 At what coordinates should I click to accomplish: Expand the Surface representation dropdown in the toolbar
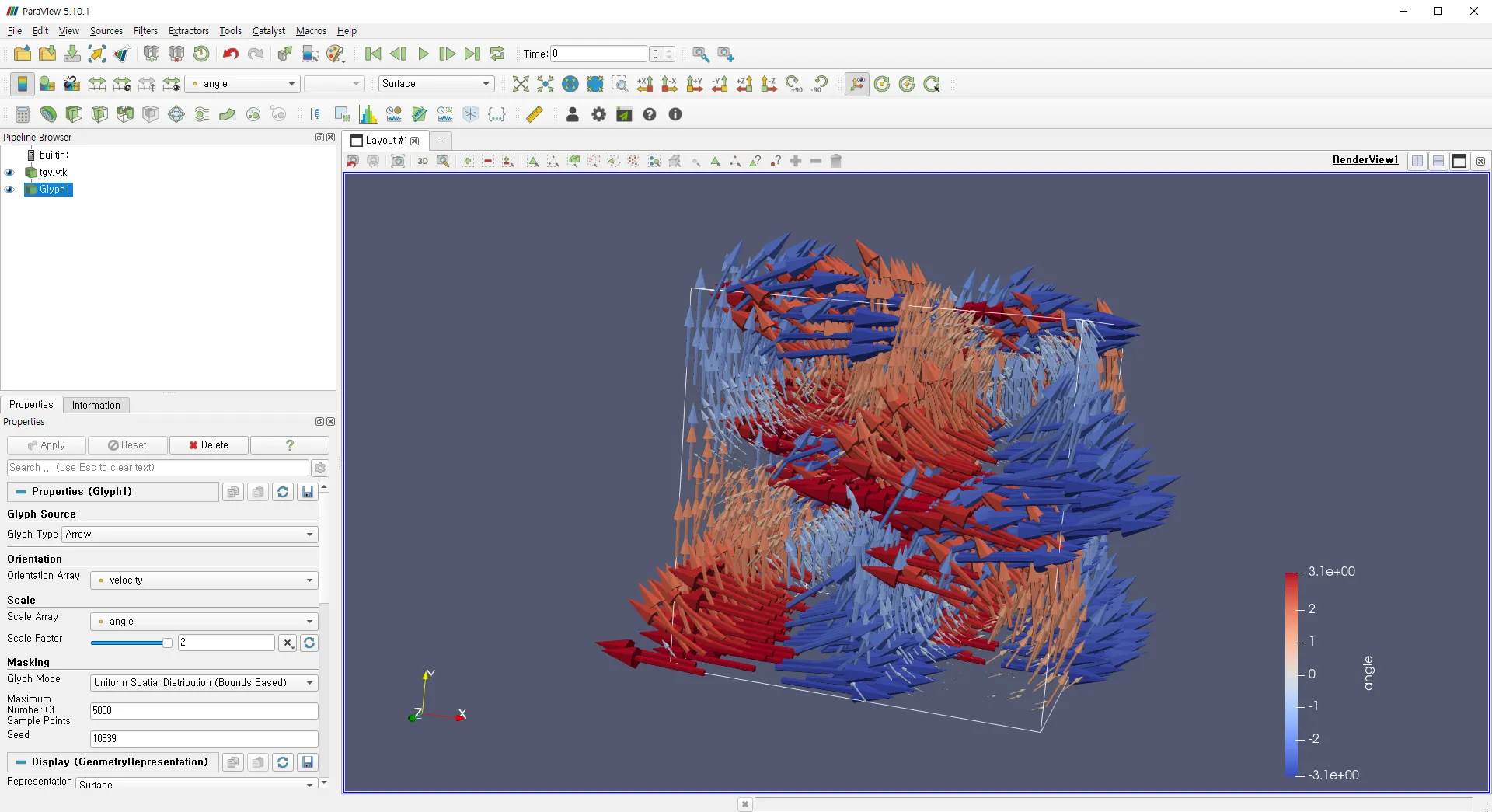[435, 84]
